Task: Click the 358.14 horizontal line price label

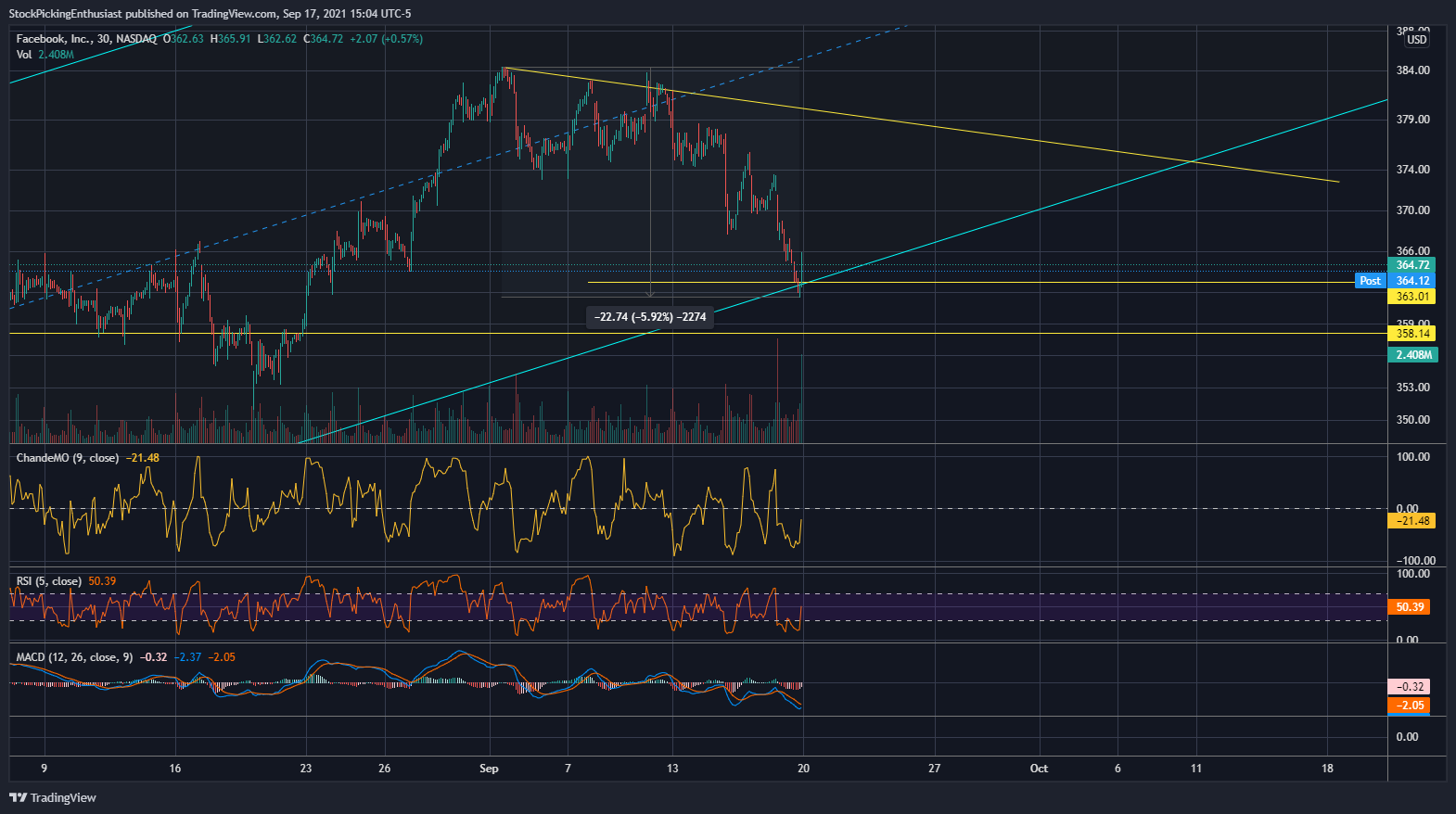Action: [x=1412, y=334]
